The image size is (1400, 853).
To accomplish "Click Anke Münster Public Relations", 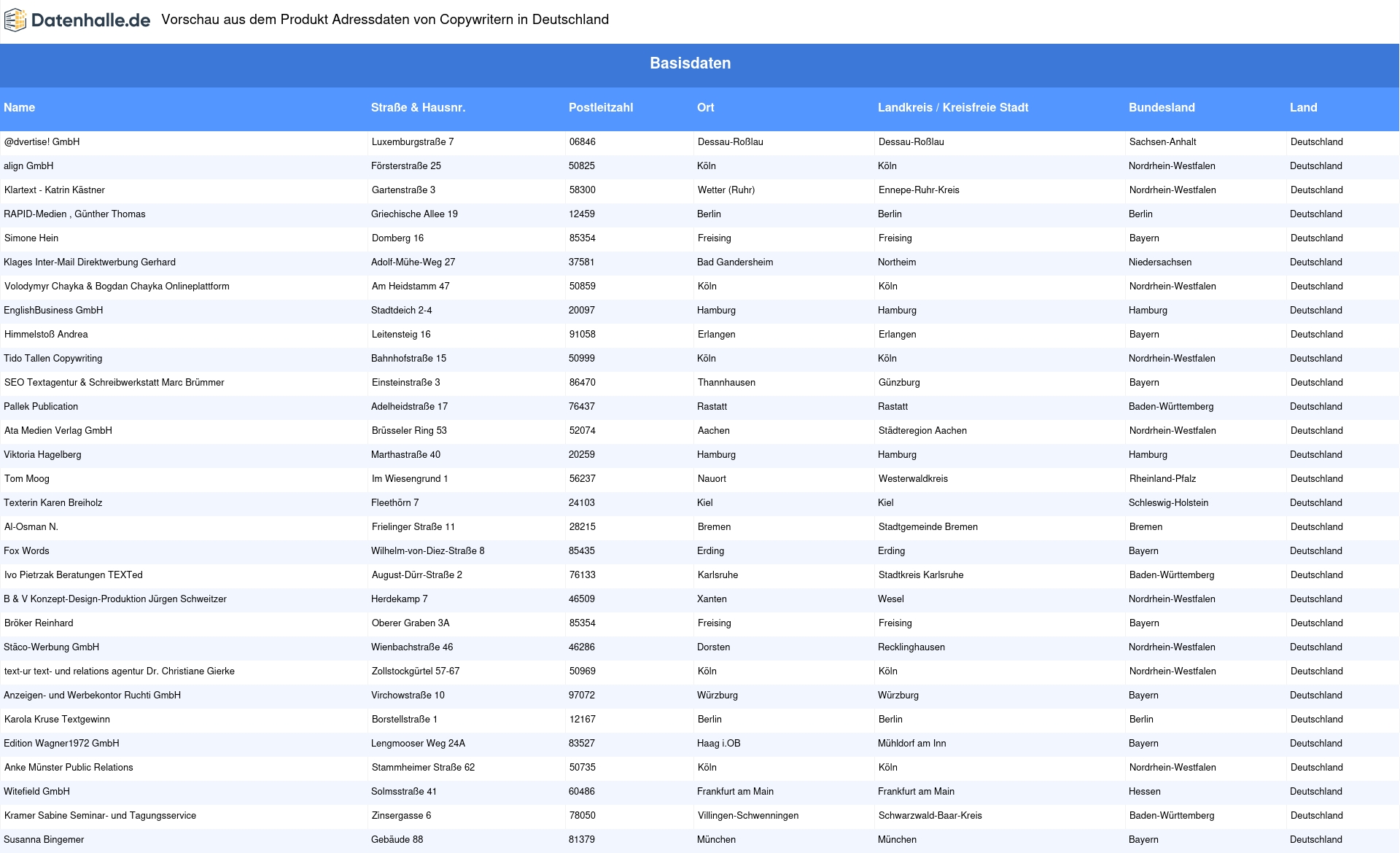I will [x=69, y=768].
